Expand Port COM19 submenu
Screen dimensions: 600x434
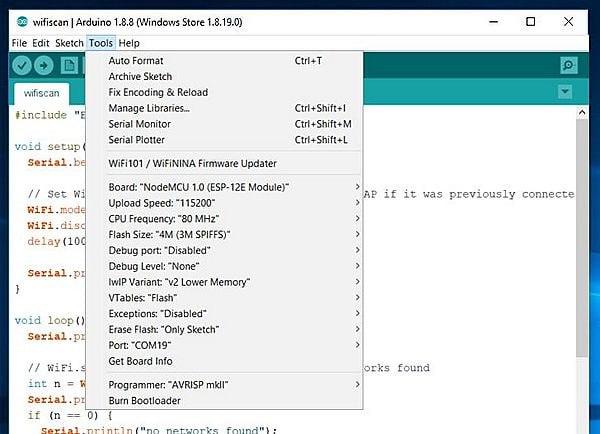point(225,345)
